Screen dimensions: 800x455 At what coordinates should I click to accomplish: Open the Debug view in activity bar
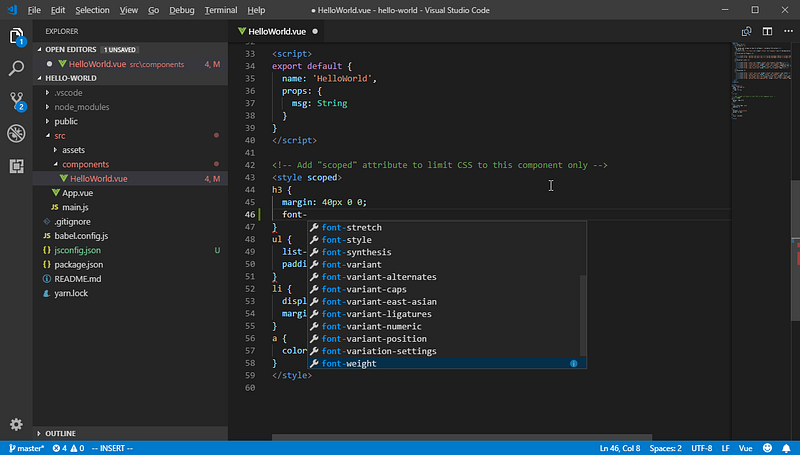pyautogui.click(x=17, y=133)
